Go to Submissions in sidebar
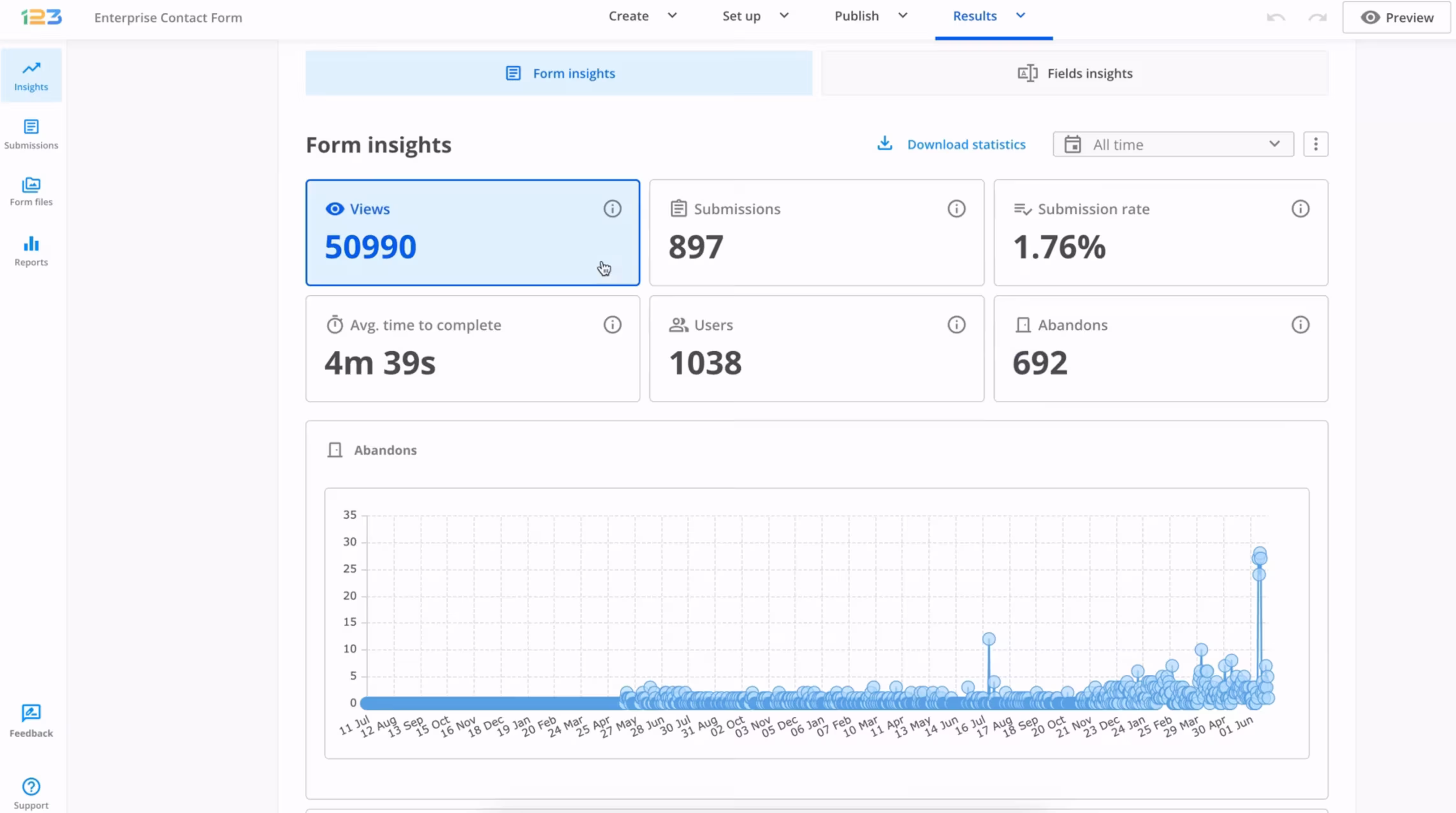The width and height of the screenshot is (1456, 813). click(31, 134)
